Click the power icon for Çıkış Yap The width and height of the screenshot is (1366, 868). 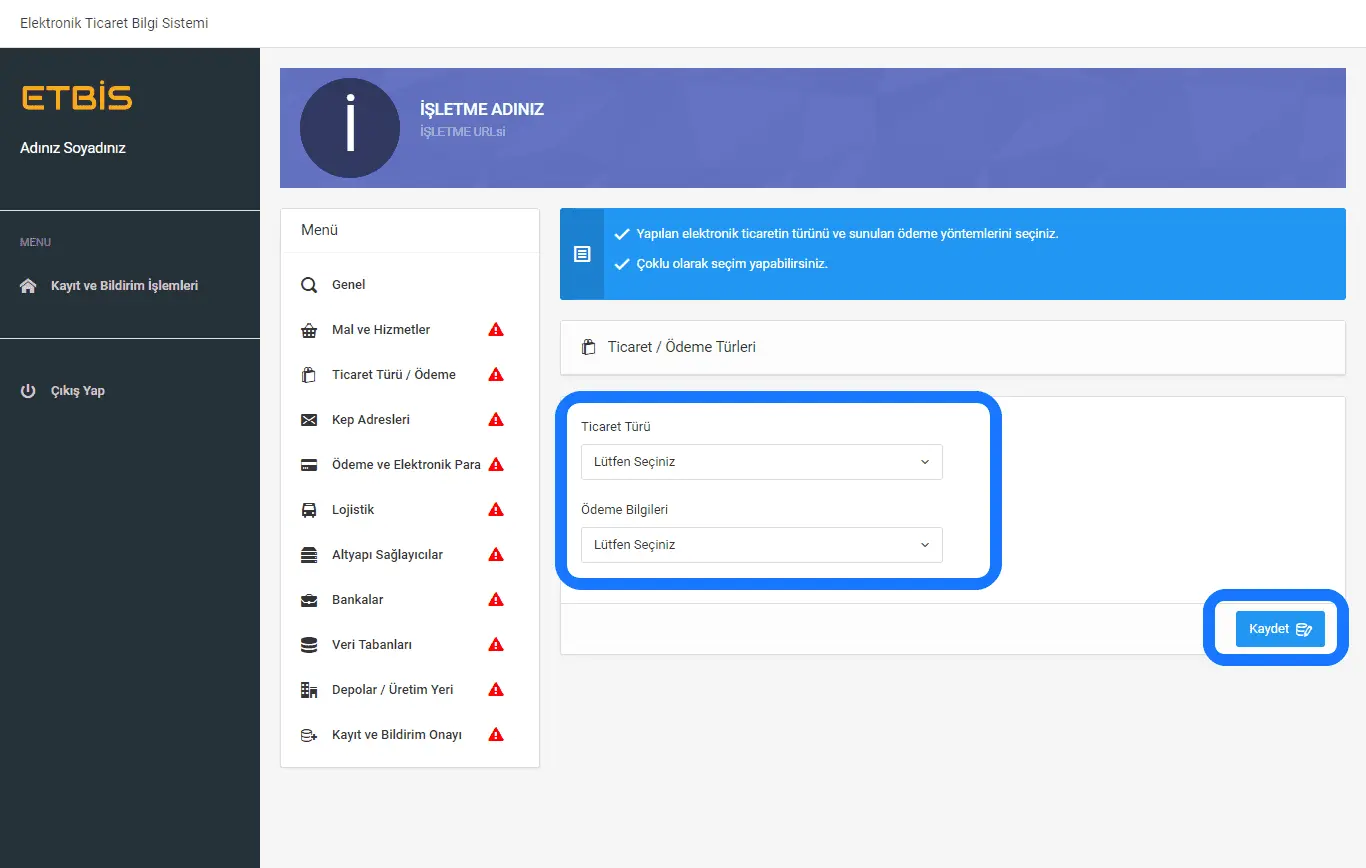(28, 391)
